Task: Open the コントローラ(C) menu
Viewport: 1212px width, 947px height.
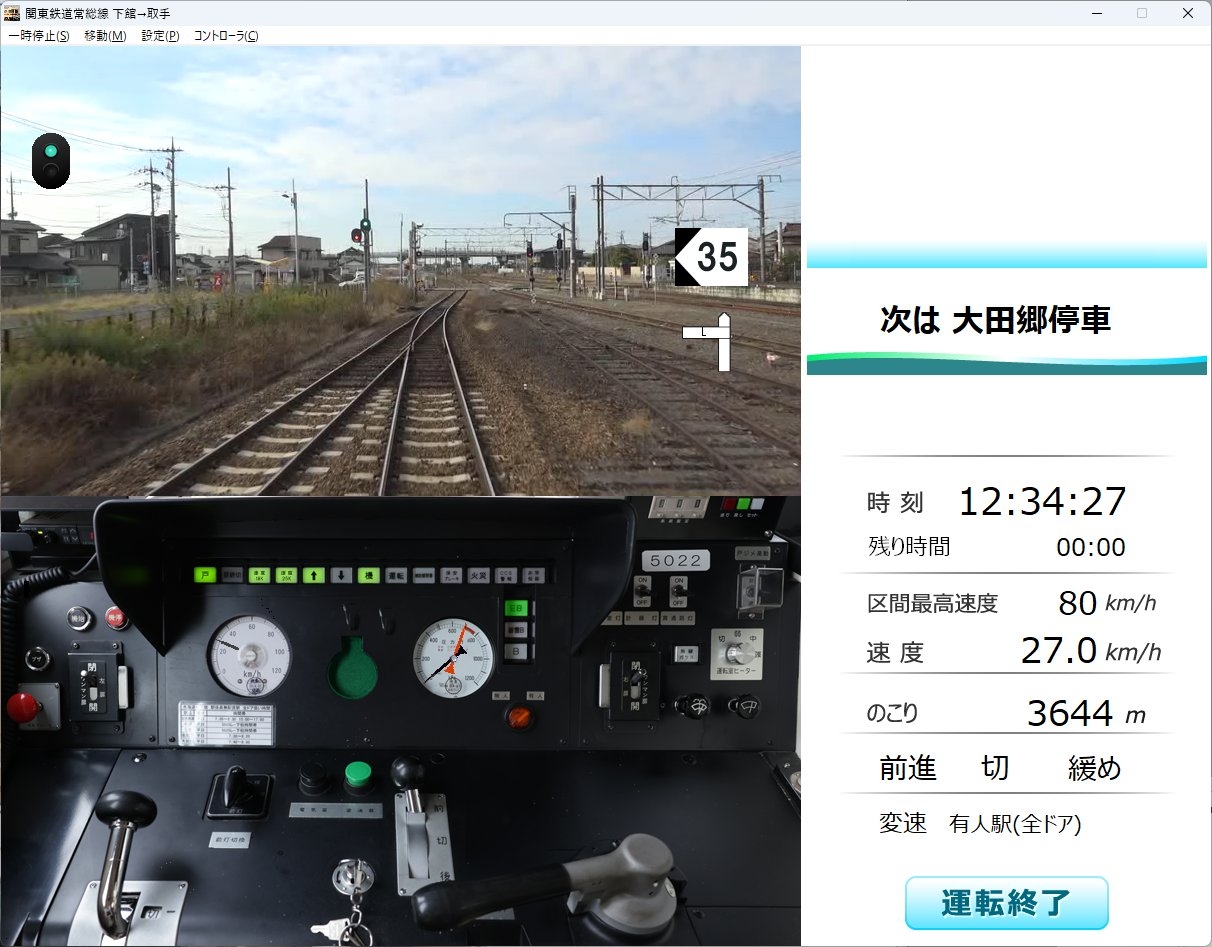Action: pos(225,36)
